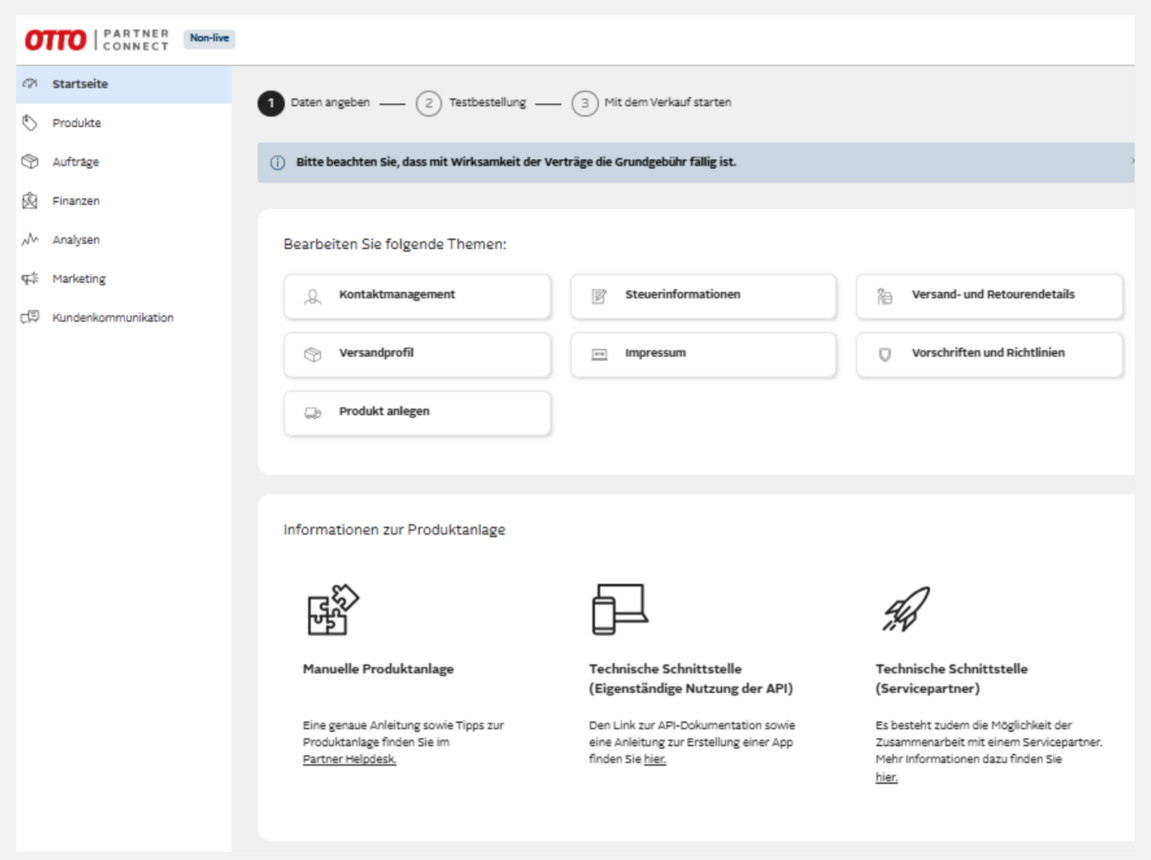
Task: Open the Steuerinformationen card
Action: coord(703,295)
